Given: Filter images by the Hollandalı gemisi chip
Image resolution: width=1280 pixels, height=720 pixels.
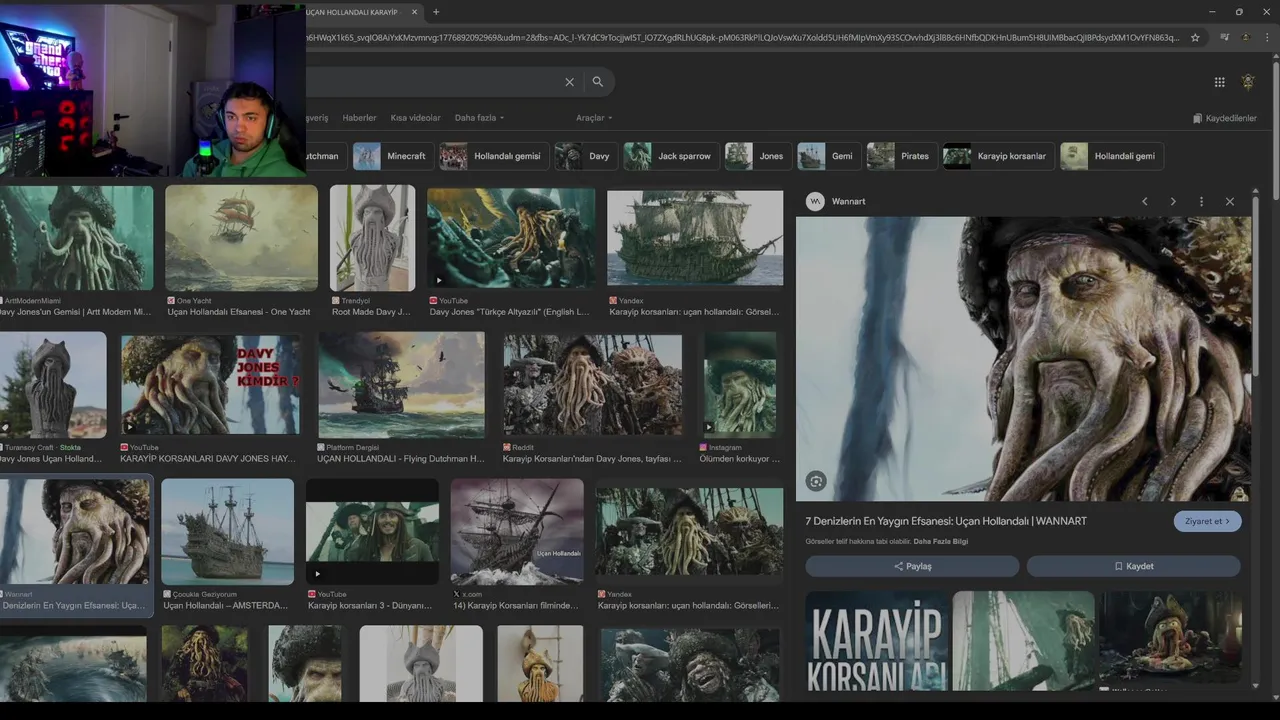Looking at the screenshot, I should [494, 156].
